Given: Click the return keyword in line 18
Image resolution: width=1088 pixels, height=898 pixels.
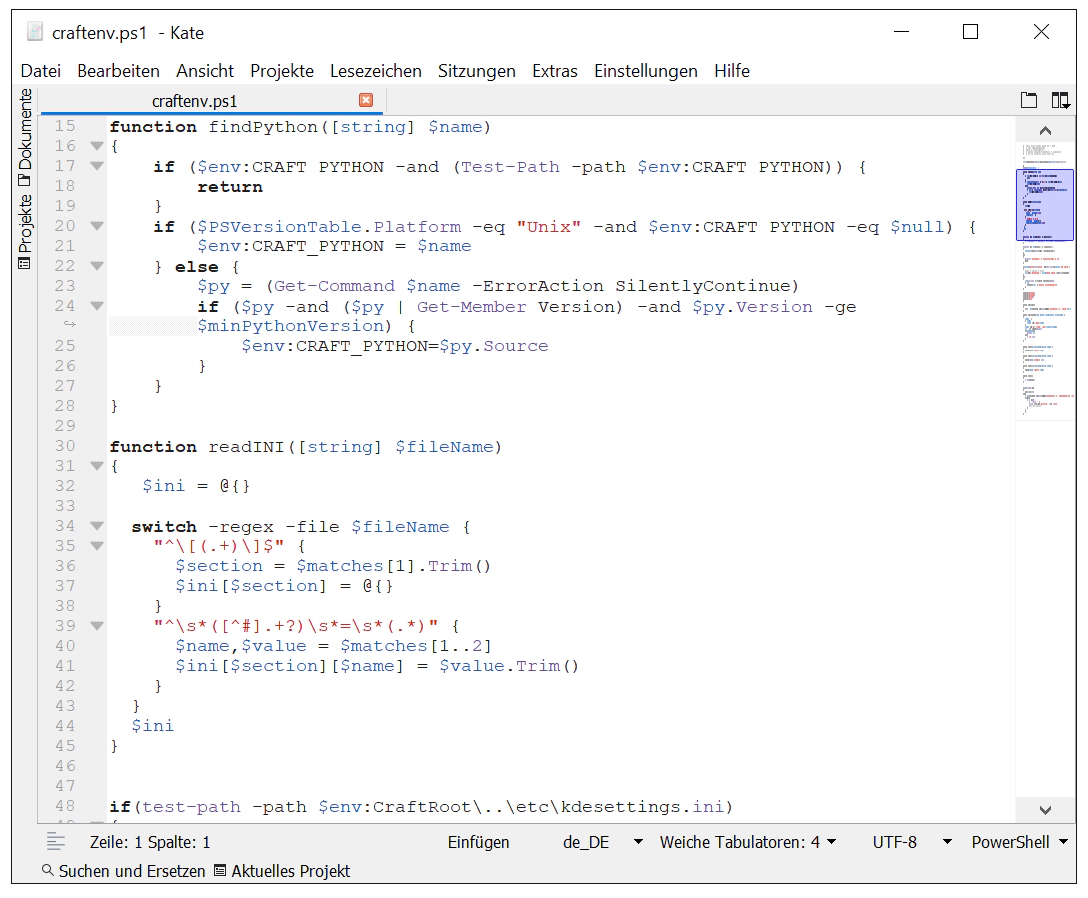Looking at the screenshot, I should 230,187.
